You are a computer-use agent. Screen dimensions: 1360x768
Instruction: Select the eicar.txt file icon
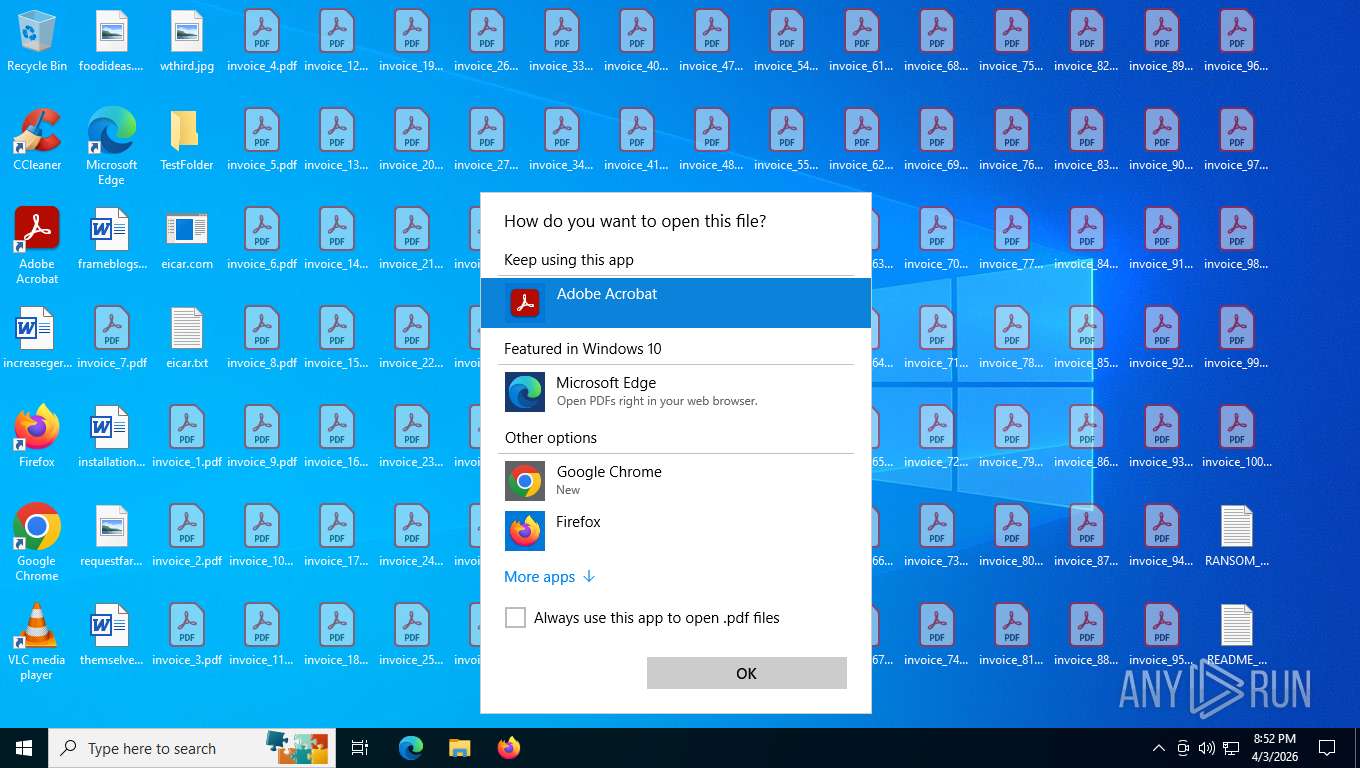point(187,338)
